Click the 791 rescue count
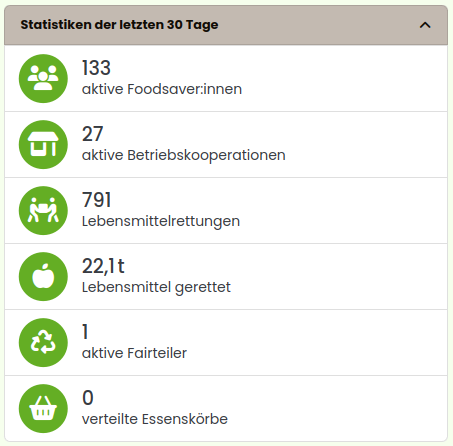The width and height of the screenshot is (453, 446). coord(96,200)
